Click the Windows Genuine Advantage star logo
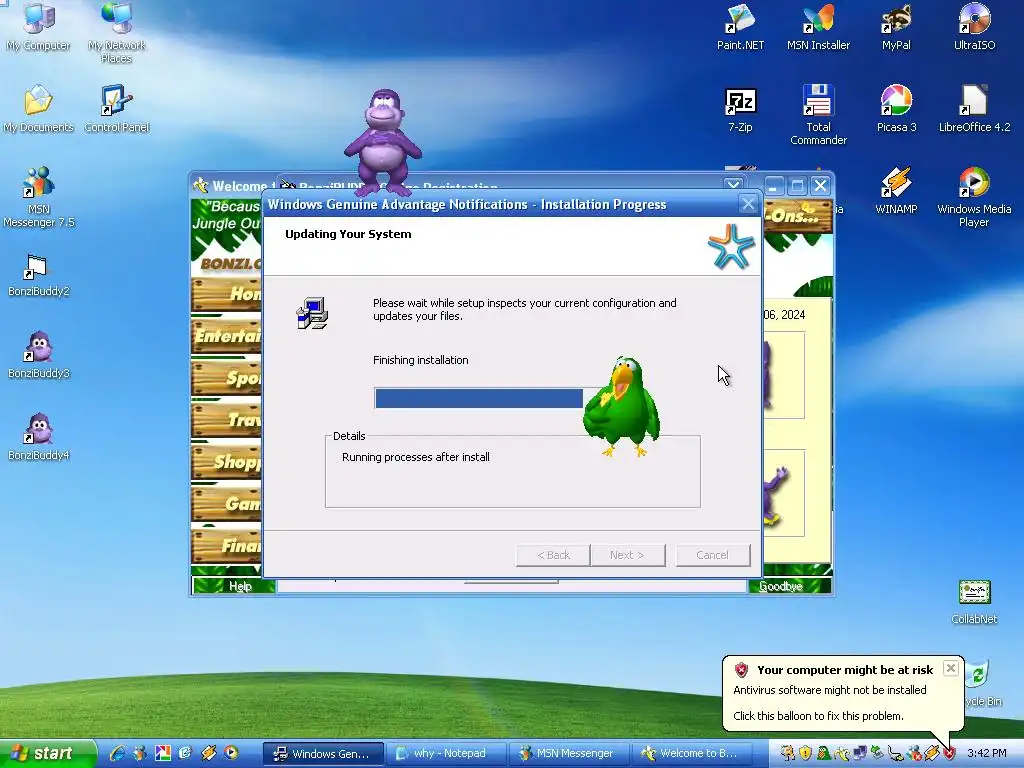Viewport: 1024px width, 768px height. click(731, 246)
